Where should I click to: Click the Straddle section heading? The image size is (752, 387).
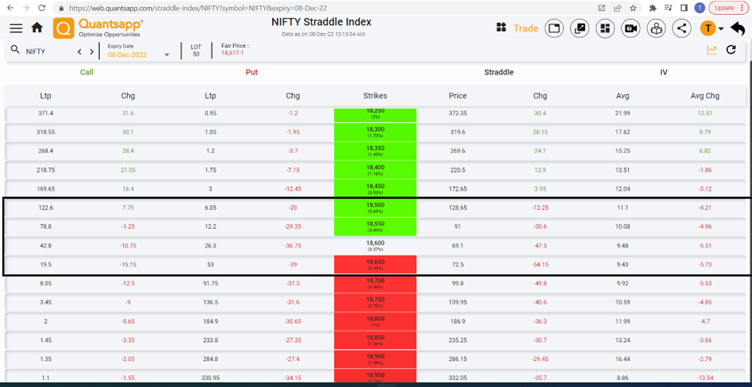(499, 72)
